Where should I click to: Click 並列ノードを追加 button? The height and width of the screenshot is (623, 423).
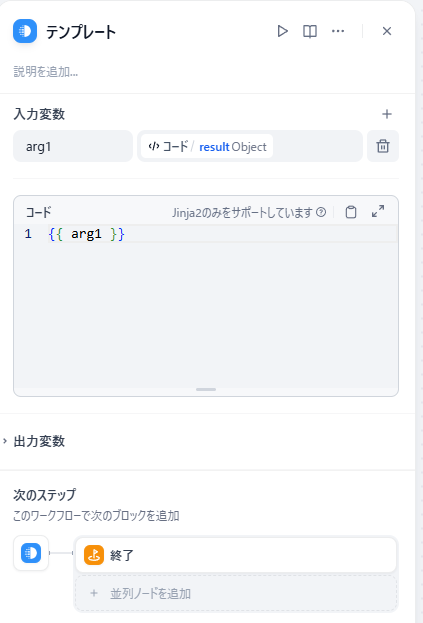[236, 594]
